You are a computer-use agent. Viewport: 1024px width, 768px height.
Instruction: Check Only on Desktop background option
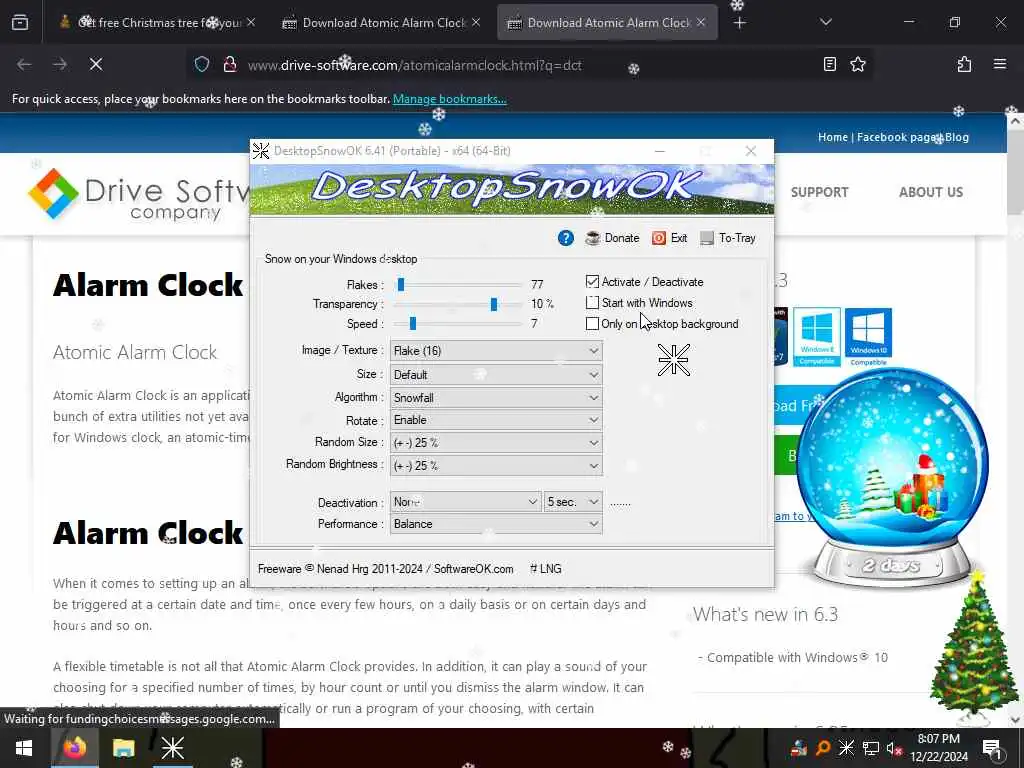[x=592, y=324]
